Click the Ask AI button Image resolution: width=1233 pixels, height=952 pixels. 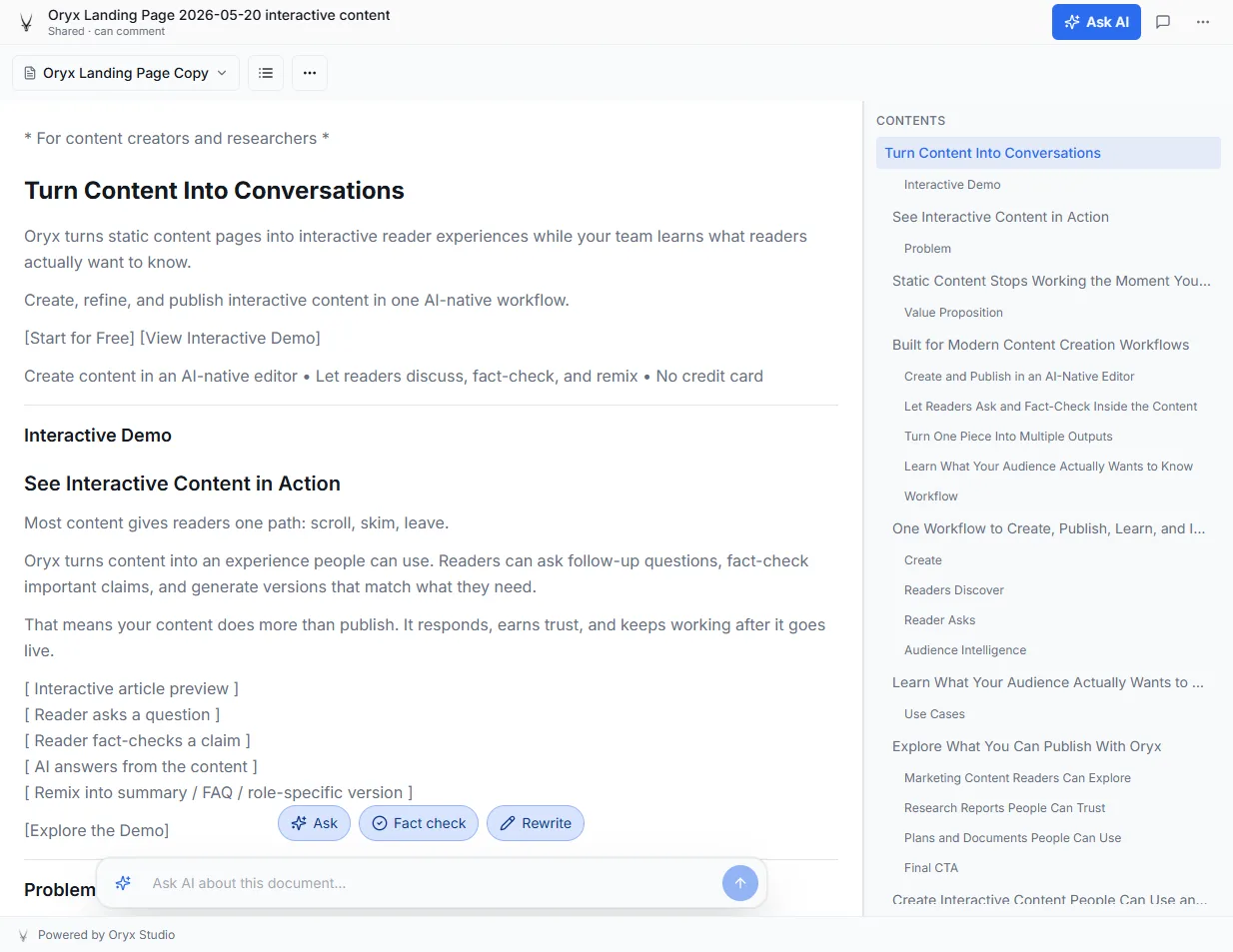[x=1096, y=22]
